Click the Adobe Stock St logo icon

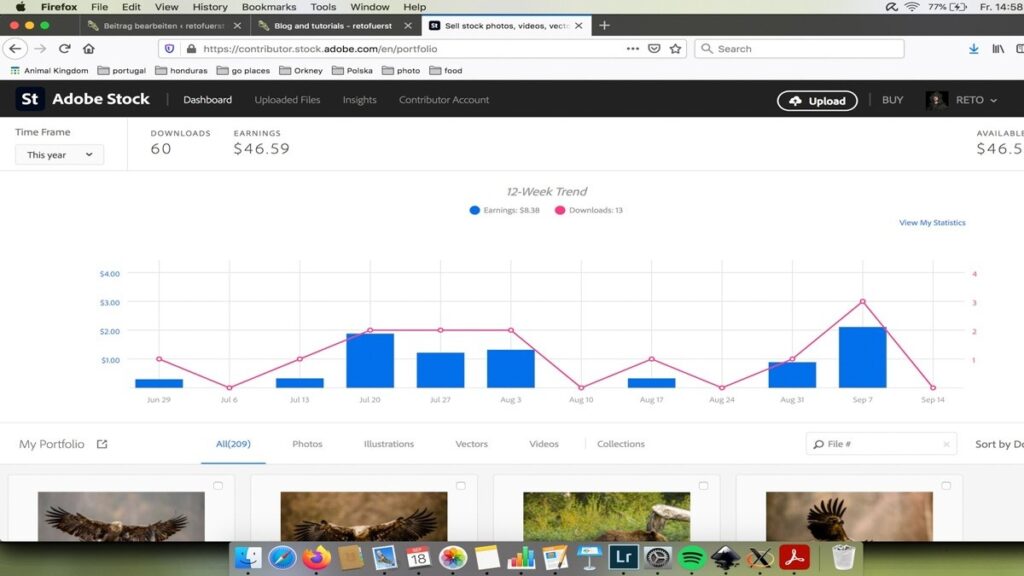pos(30,99)
